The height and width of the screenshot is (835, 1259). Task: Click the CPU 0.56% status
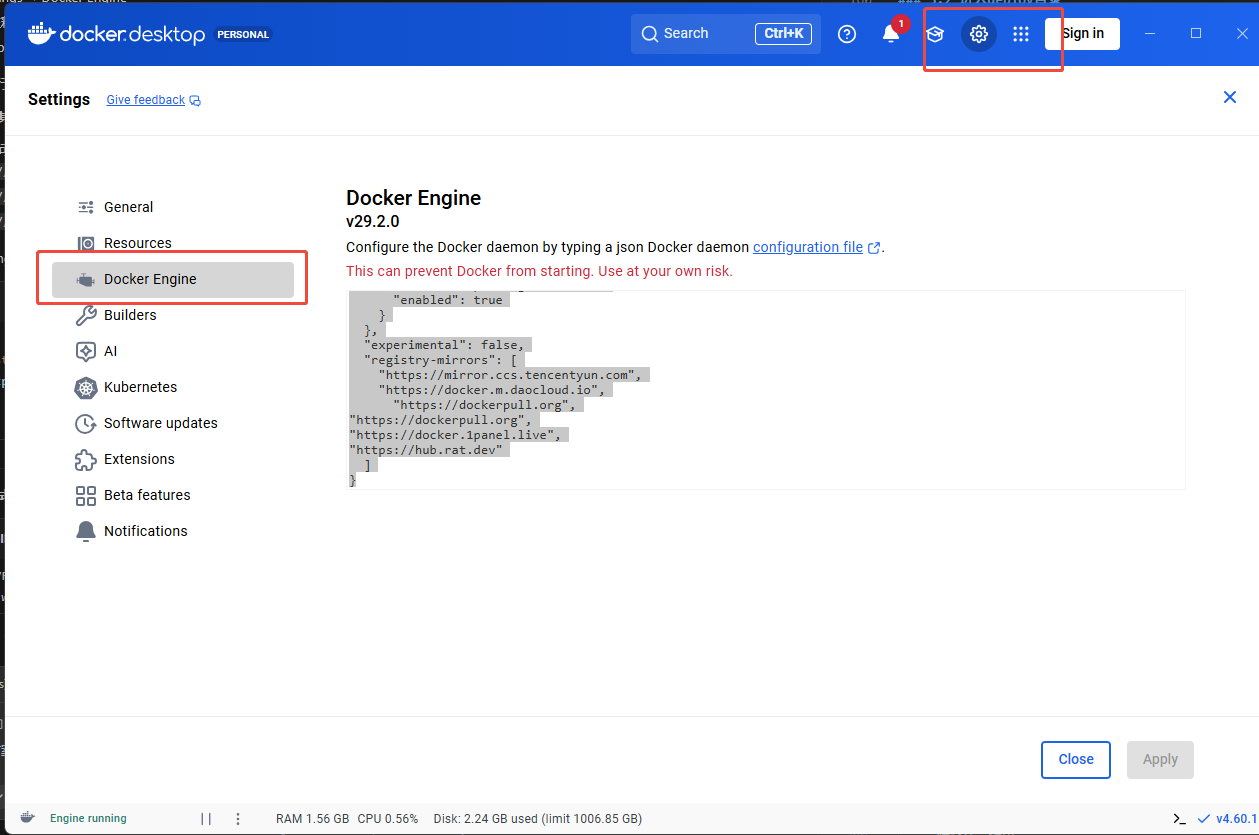(x=388, y=818)
